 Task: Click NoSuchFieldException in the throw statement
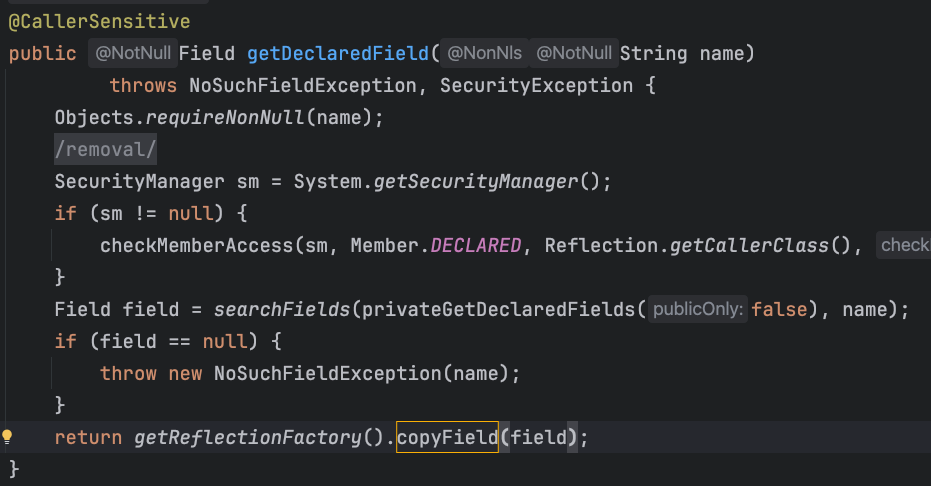pyautogui.click(x=328, y=374)
